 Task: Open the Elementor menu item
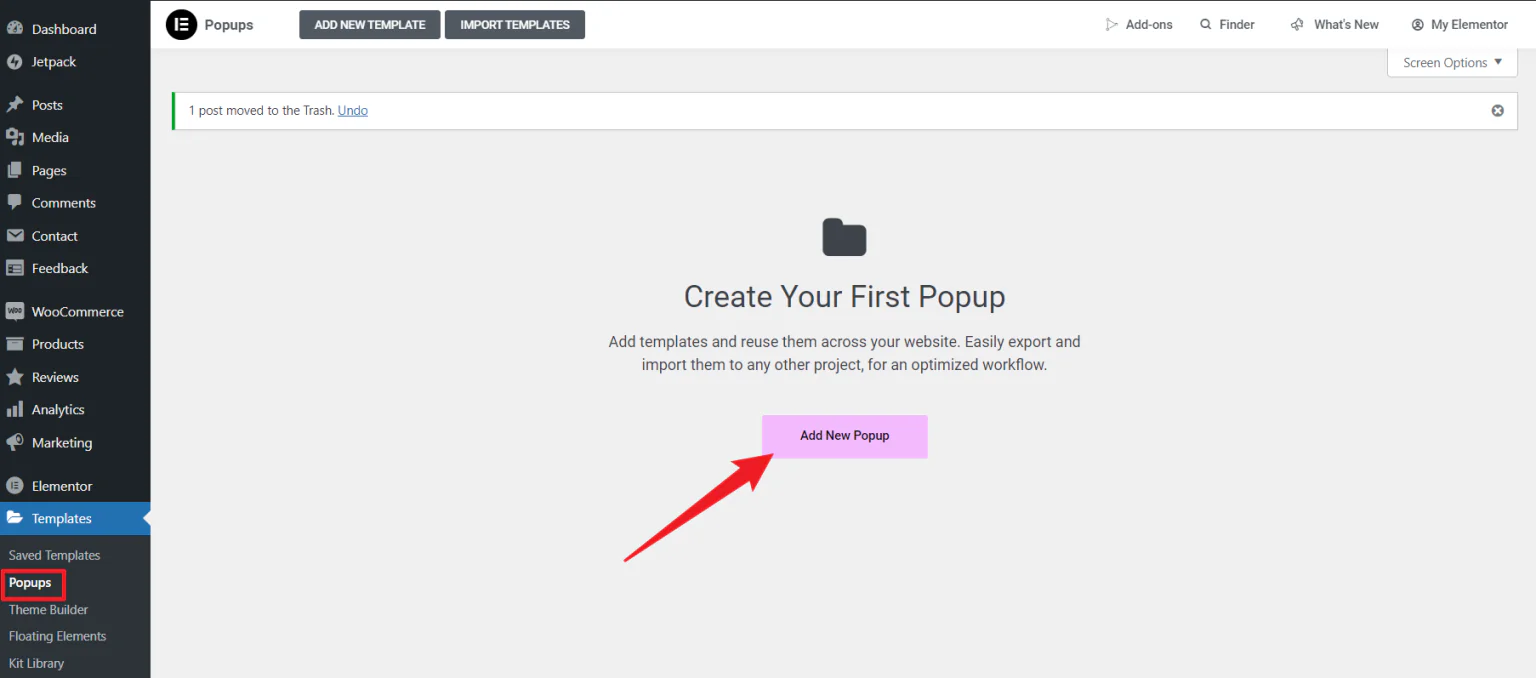75,486
